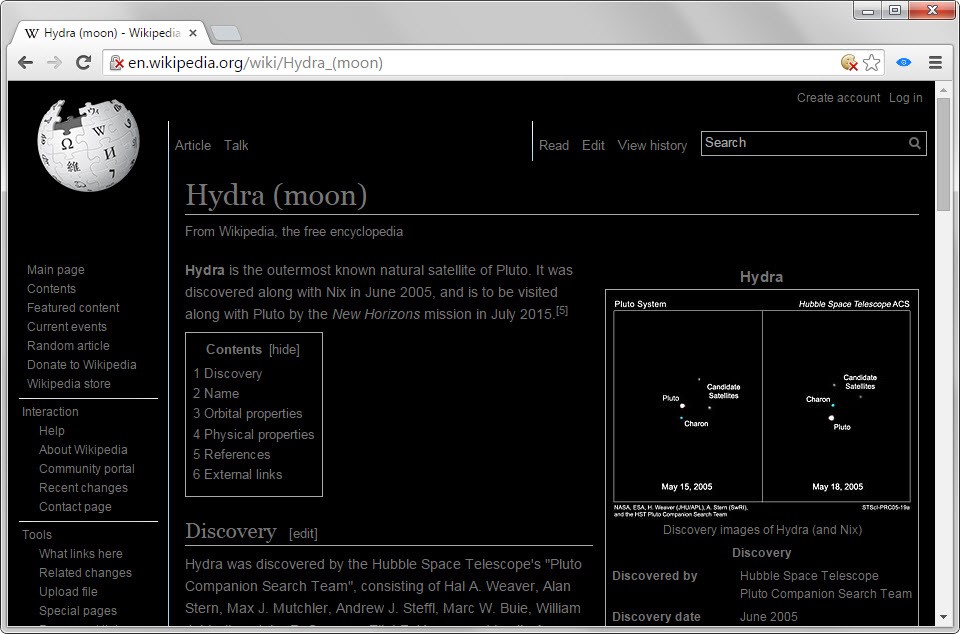The height and width of the screenshot is (634, 960).
Task: Click [edit] beside Discovery heading
Action: [303, 534]
